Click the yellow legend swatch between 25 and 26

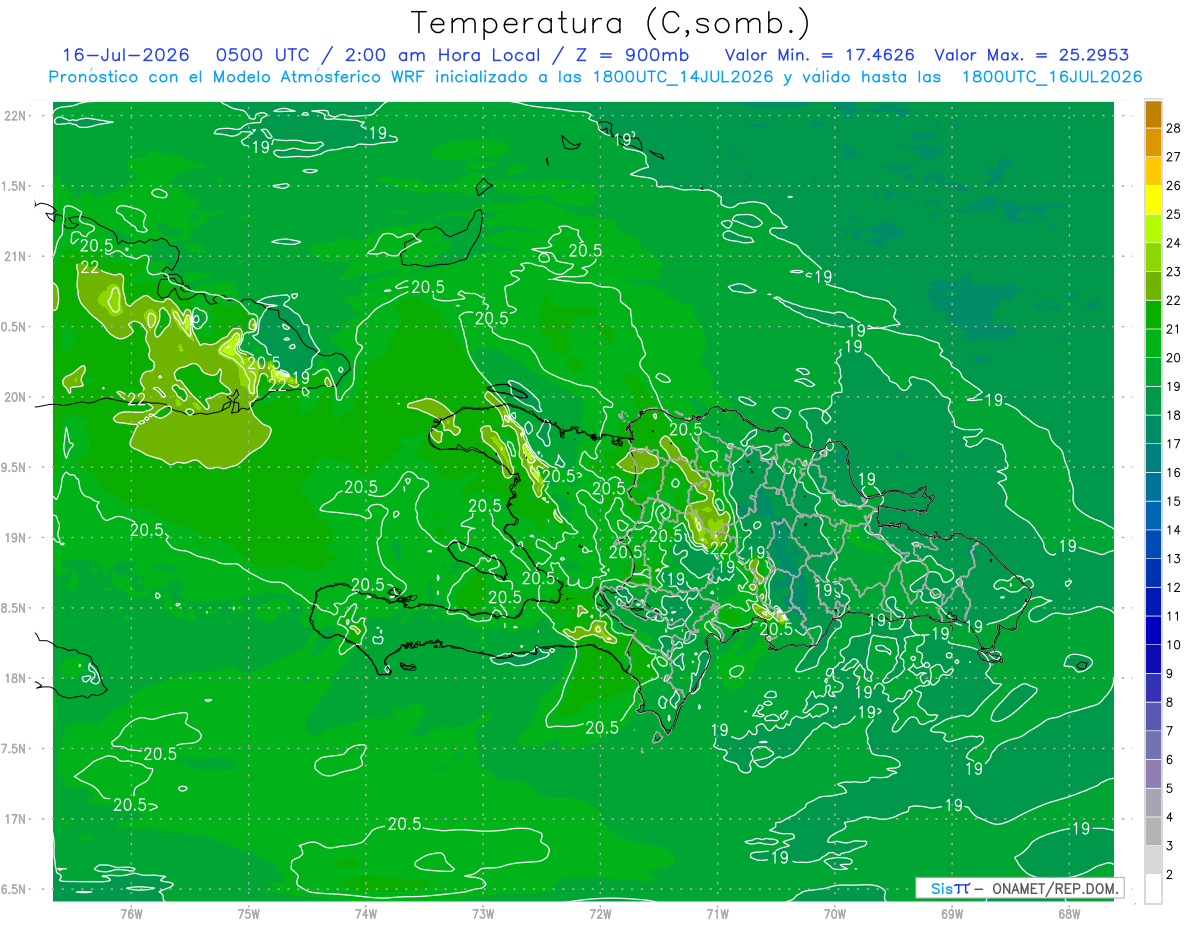coord(1153,200)
